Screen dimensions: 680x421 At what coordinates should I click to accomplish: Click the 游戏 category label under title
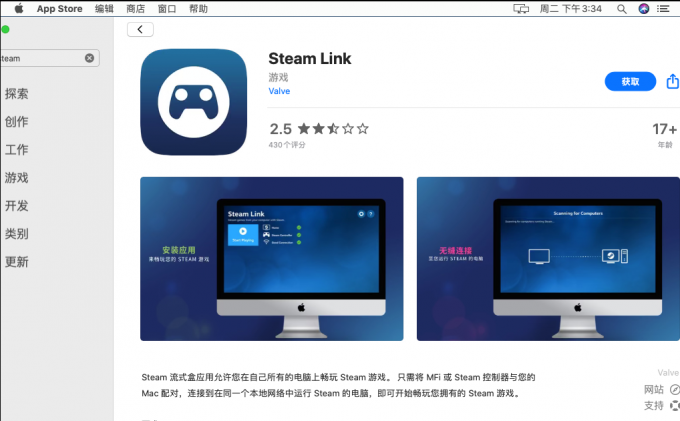coord(278,77)
